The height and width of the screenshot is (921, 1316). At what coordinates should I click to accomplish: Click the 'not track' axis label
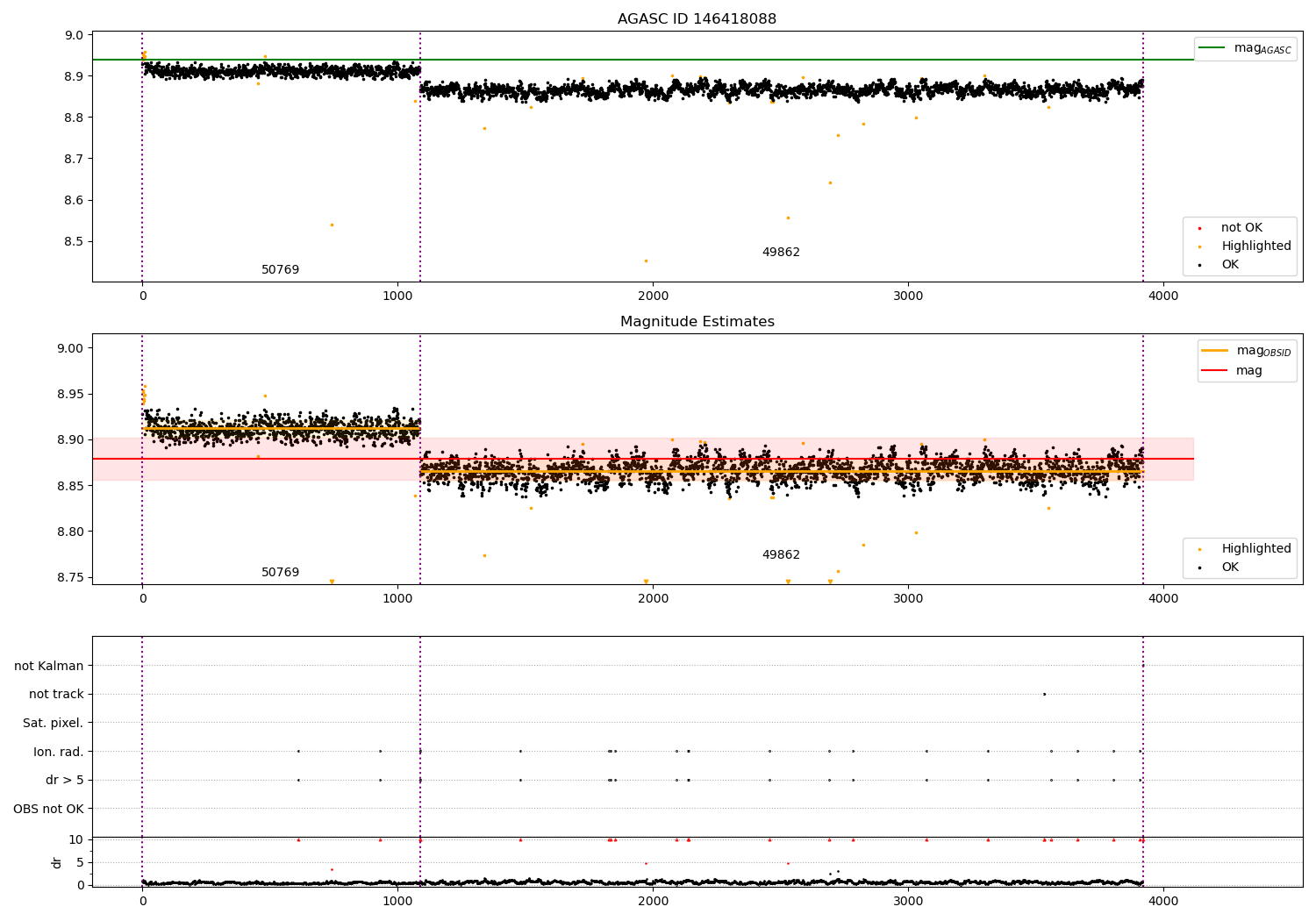(x=56, y=695)
